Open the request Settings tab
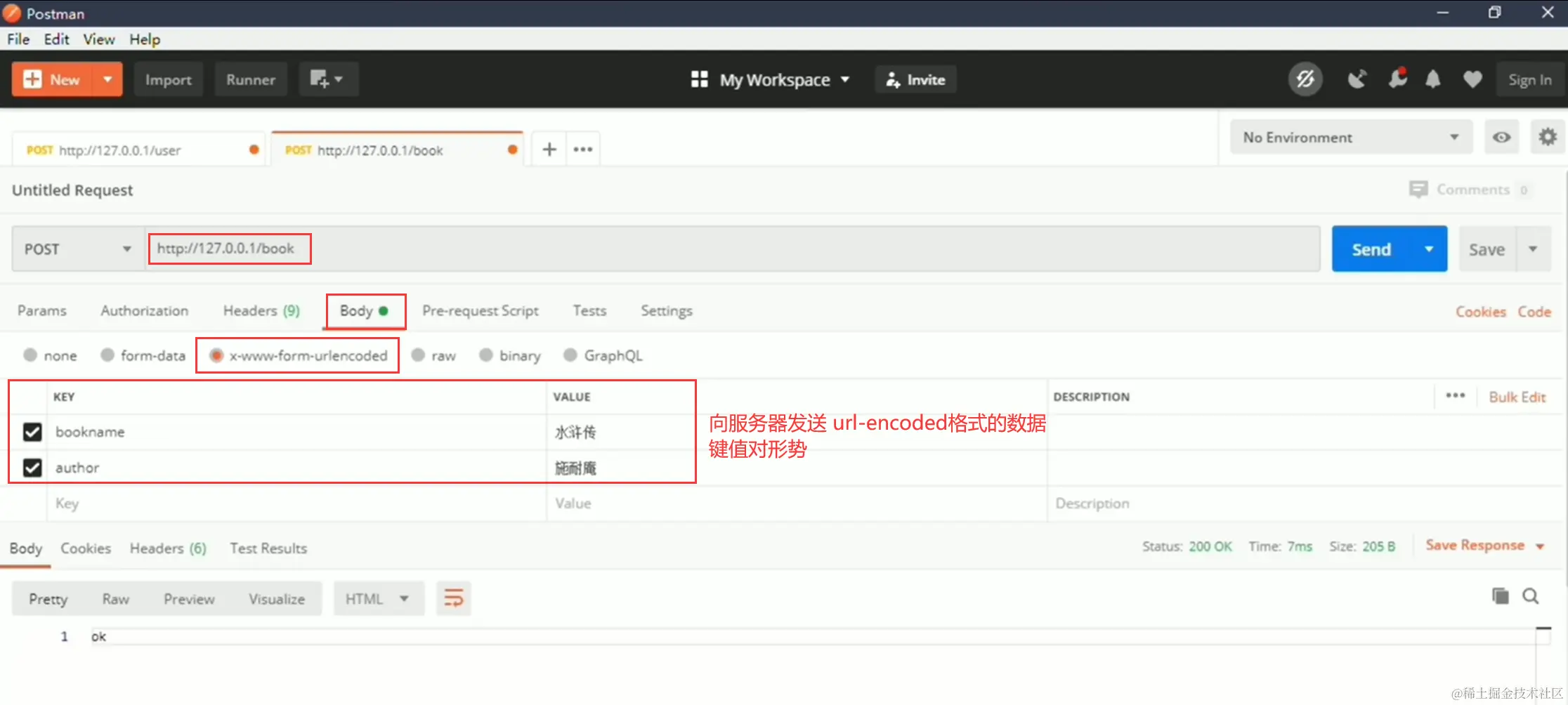Viewport: 1568px width, 705px height. tap(667, 310)
